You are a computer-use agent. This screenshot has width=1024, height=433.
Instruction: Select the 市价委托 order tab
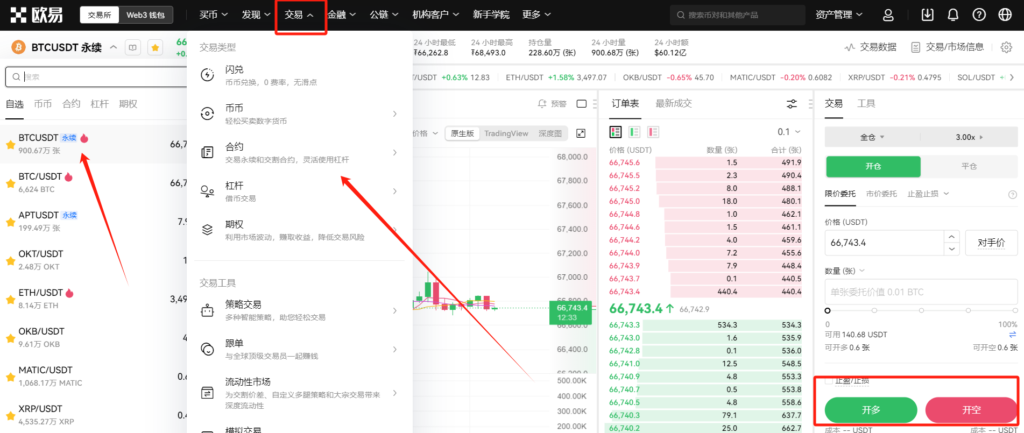click(x=881, y=194)
